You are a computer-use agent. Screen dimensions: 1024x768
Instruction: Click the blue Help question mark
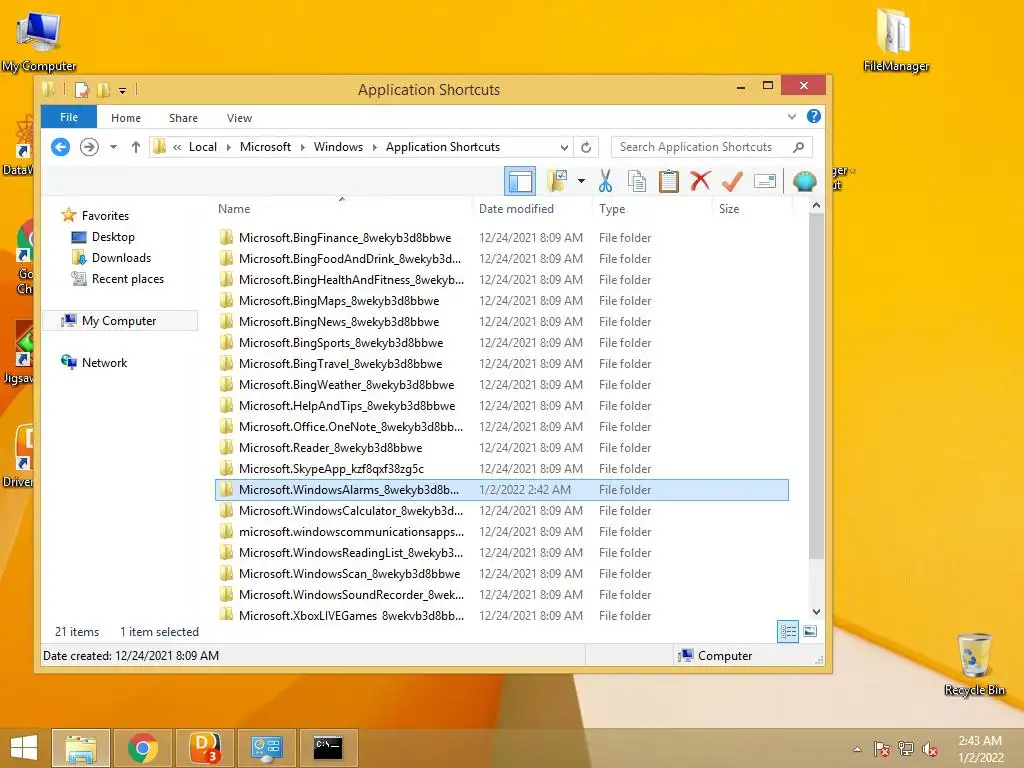tap(813, 116)
